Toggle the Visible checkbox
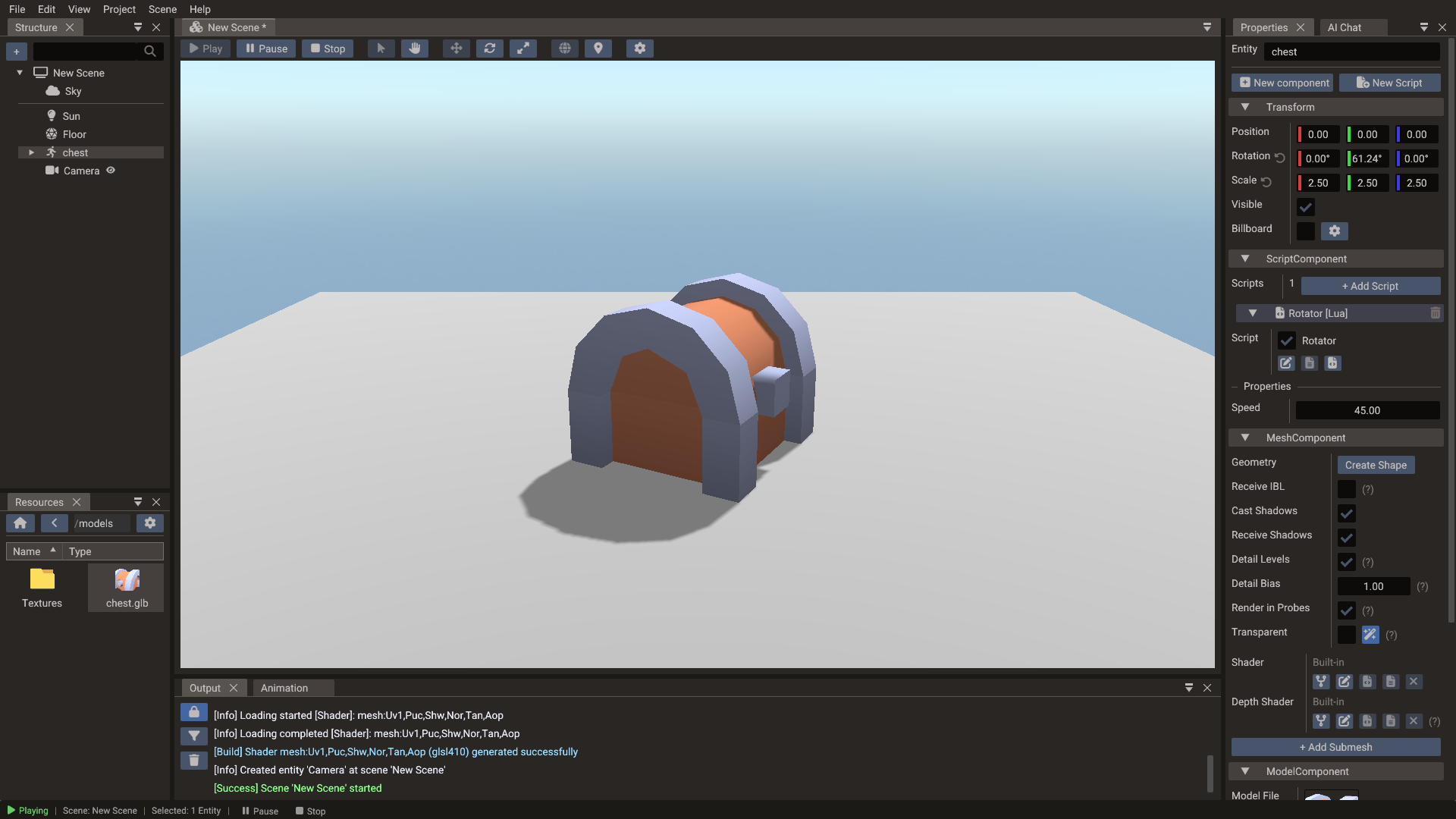Screen dimensions: 1456x819 pyautogui.click(x=1306, y=207)
